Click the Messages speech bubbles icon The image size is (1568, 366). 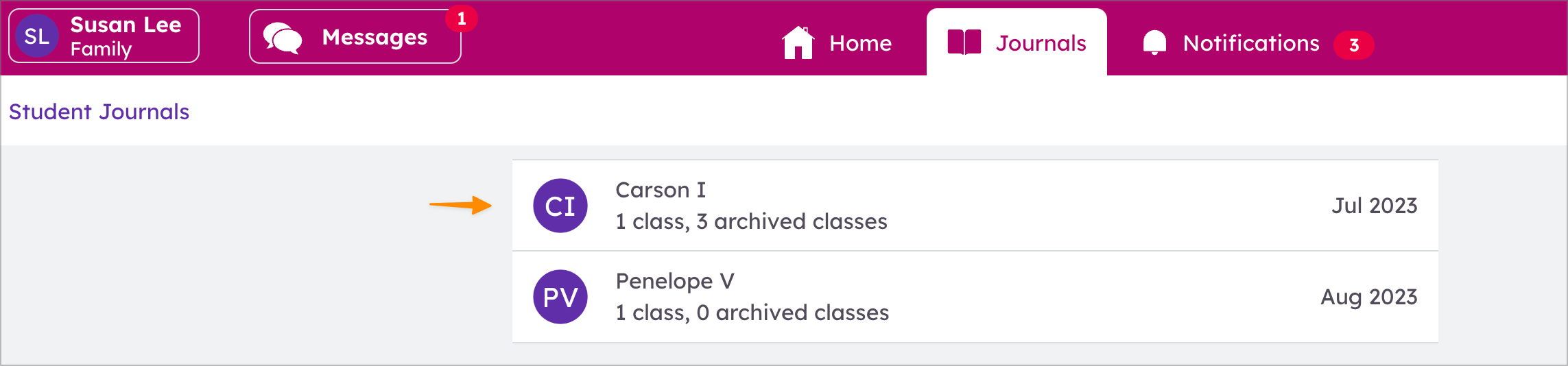coord(283,38)
